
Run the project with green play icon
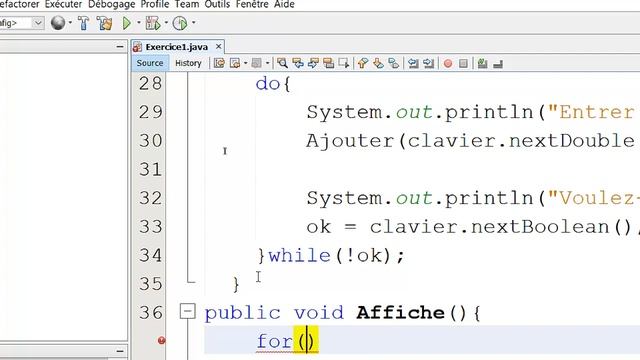tap(127, 23)
